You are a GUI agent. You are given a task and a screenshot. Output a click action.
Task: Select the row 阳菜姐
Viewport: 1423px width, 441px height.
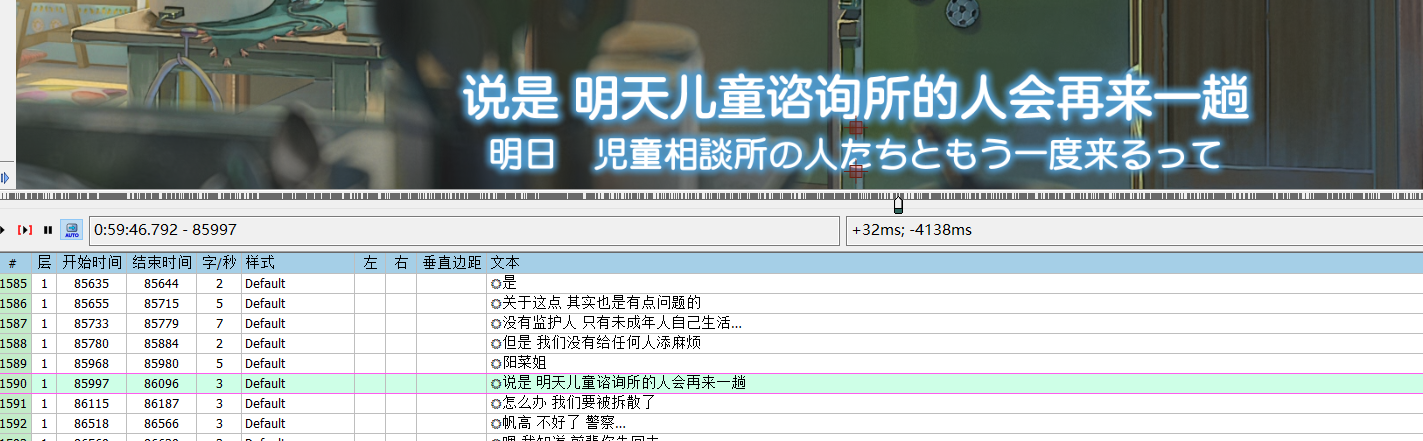711,363
